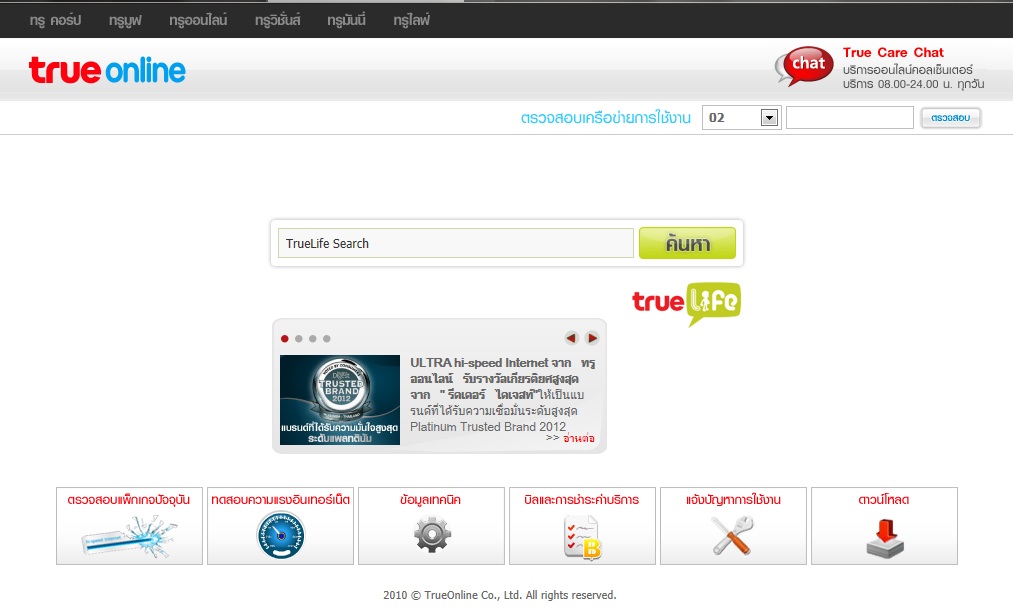Click the ดาวน์โหลด title link
The width and height of the screenshot is (1013, 614).
click(884, 500)
